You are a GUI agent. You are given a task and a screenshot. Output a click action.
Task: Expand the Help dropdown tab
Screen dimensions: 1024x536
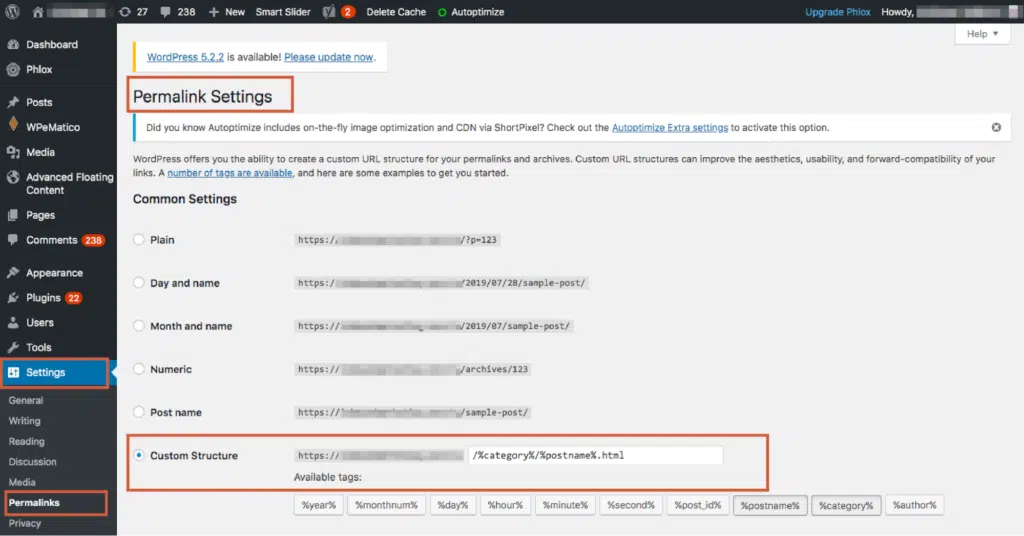983,34
